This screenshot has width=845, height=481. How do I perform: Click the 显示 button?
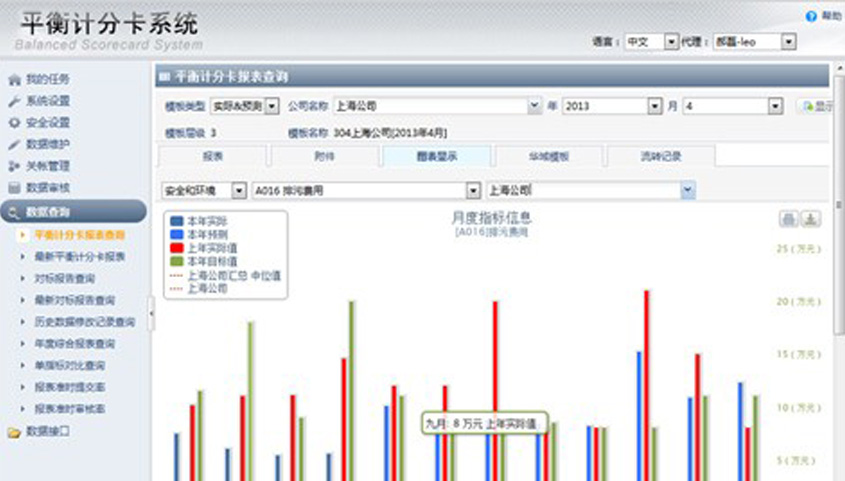(818, 106)
